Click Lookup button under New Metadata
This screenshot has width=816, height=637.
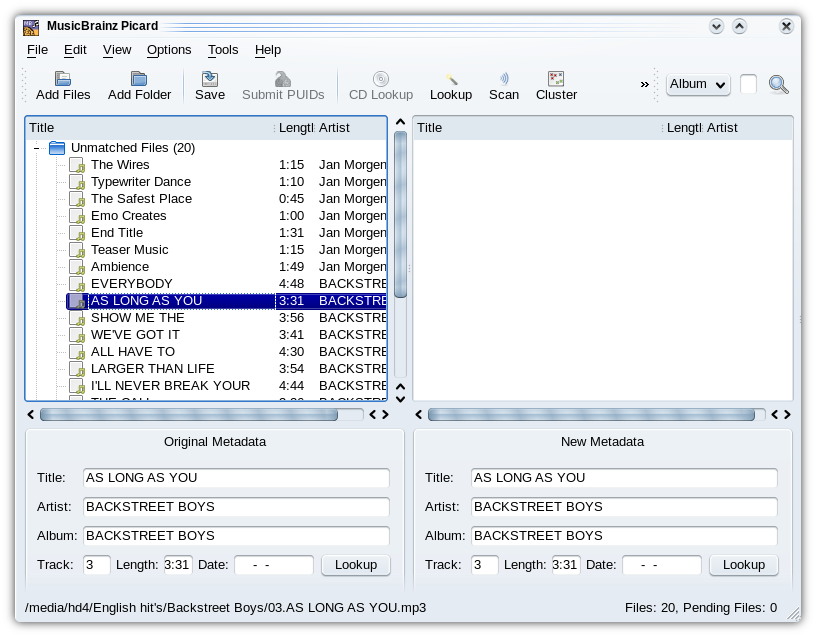tap(743, 565)
